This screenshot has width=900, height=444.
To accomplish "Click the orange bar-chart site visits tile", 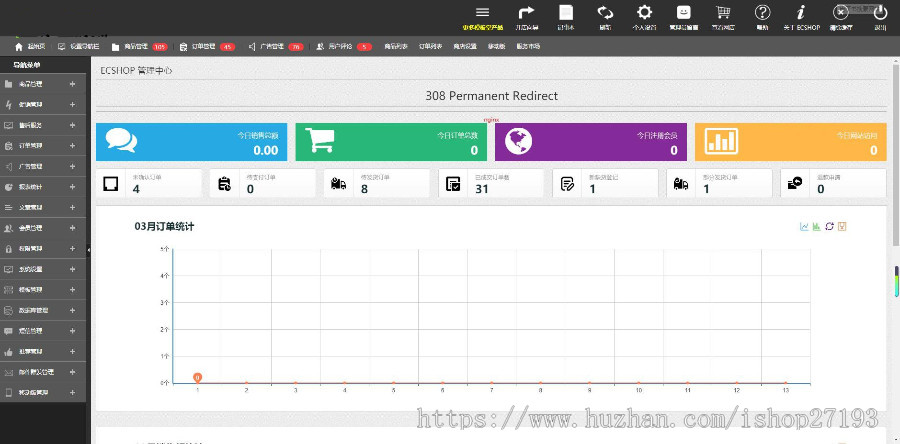I will click(790, 142).
